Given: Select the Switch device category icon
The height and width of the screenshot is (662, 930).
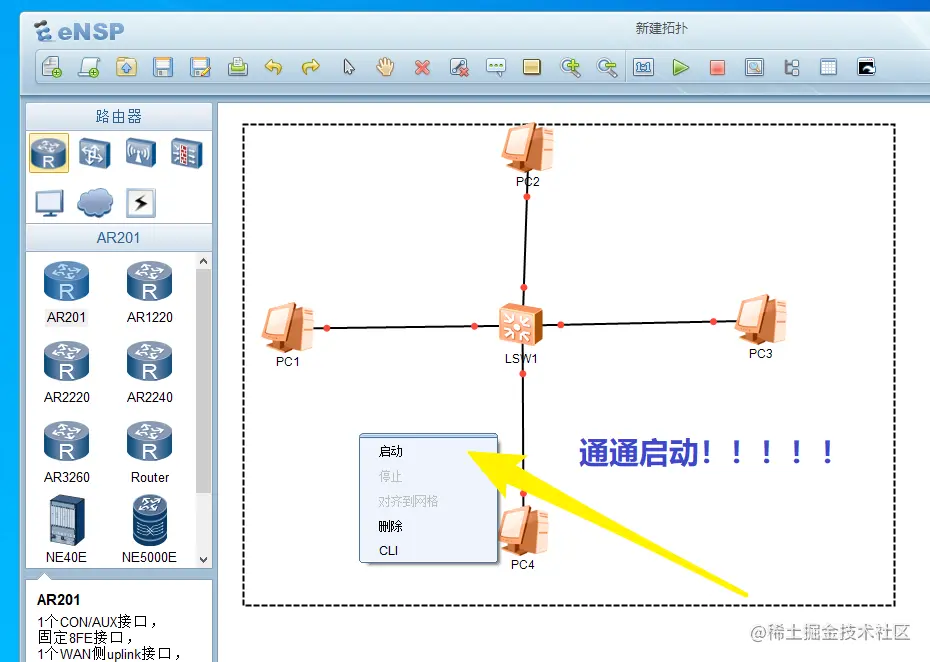Looking at the screenshot, I should pyautogui.click(x=95, y=153).
